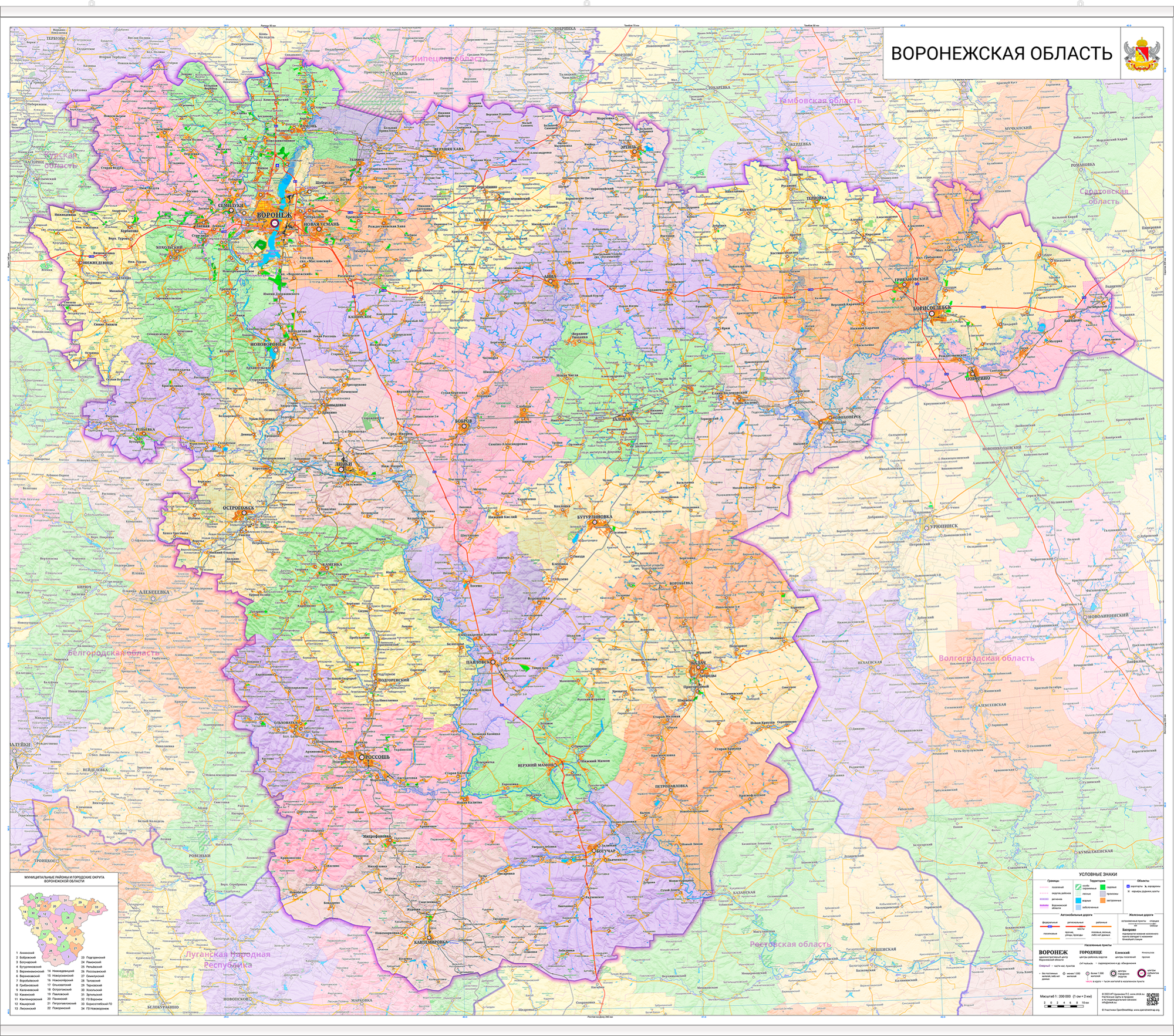Screen dimensions: 1174x1036
Task: Click the 'Волгоградская область' region label
Action: pyautogui.click(x=986, y=658)
